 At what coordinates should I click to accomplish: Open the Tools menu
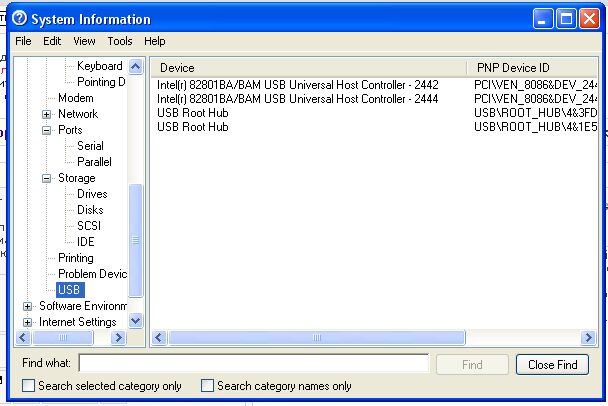pyautogui.click(x=120, y=41)
